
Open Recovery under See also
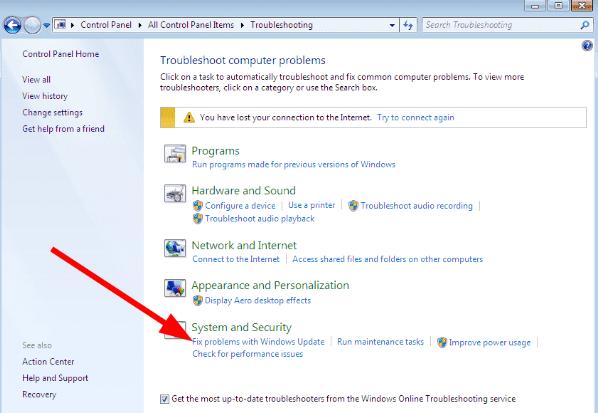coord(39,394)
